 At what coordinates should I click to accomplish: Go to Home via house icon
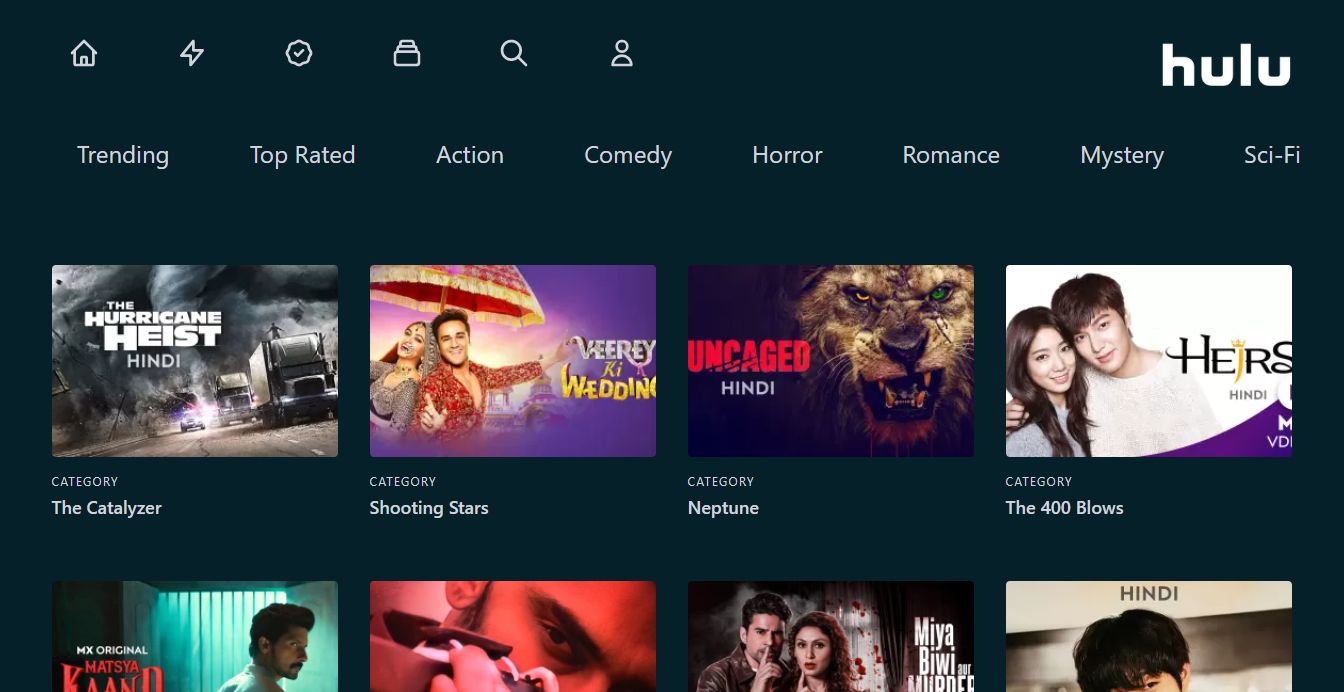tap(84, 53)
